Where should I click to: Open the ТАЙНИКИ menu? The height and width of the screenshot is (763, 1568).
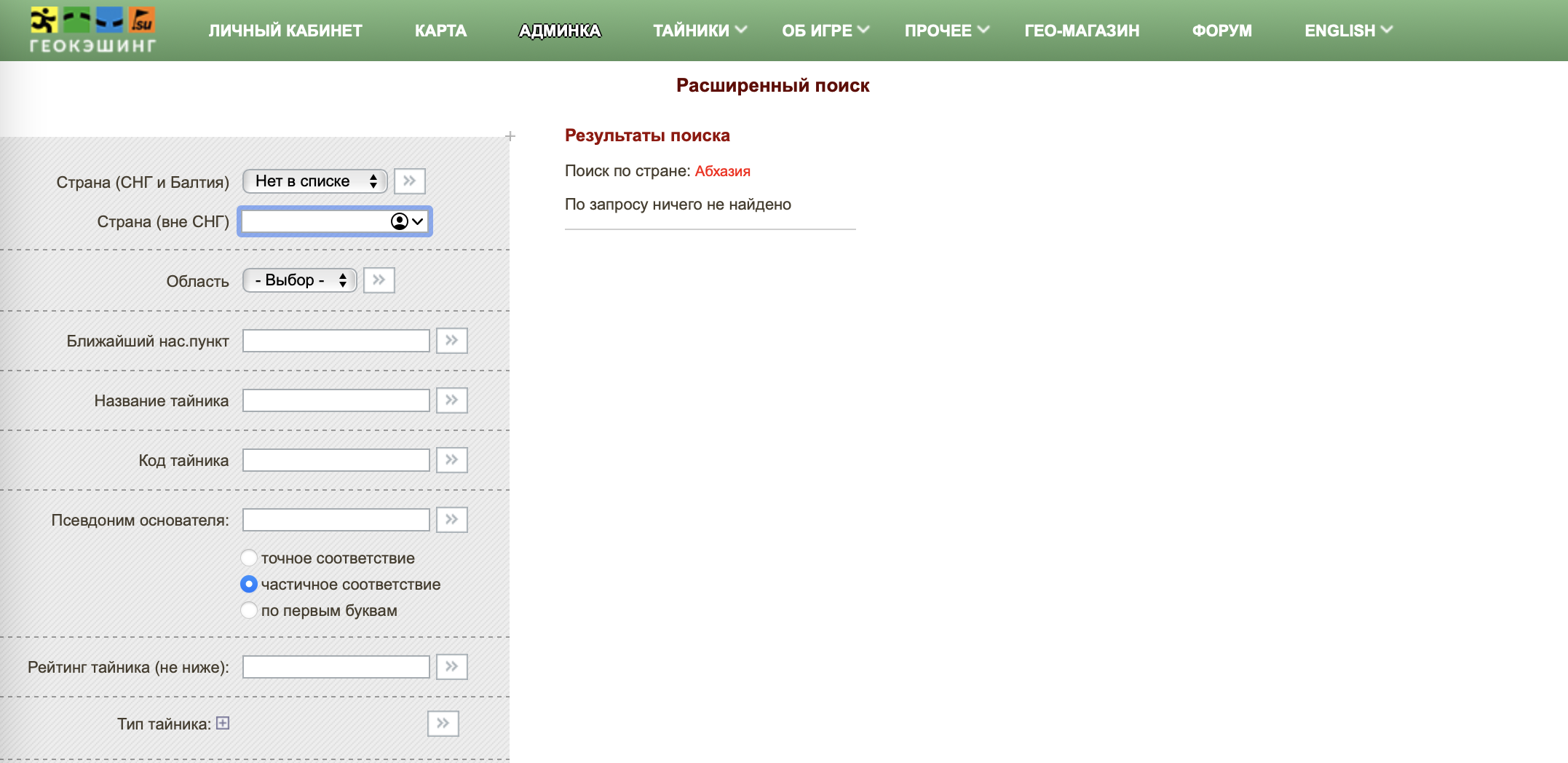[699, 31]
